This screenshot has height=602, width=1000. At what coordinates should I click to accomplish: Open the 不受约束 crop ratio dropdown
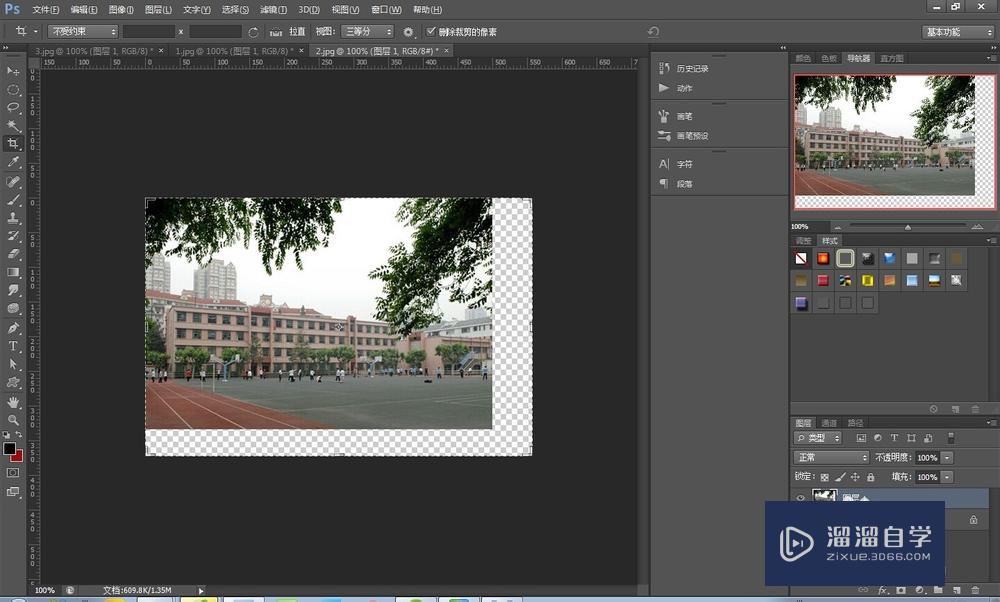point(82,32)
